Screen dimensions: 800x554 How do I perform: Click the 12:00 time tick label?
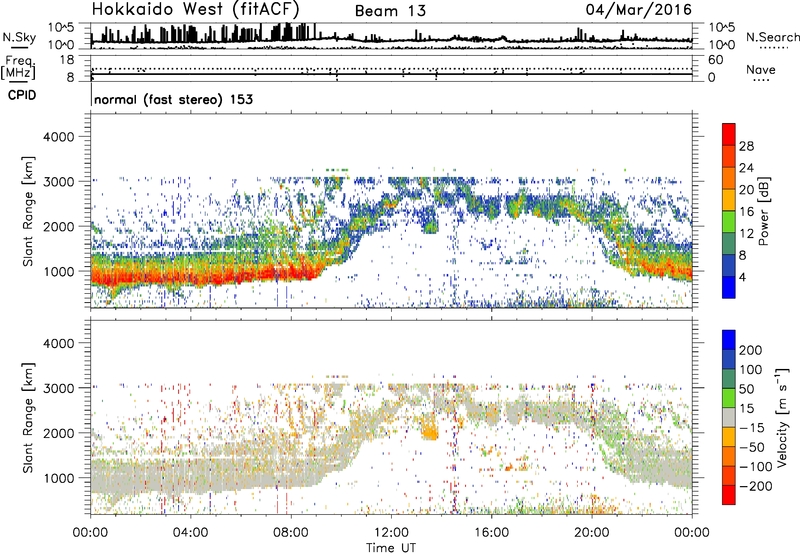(391, 533)
